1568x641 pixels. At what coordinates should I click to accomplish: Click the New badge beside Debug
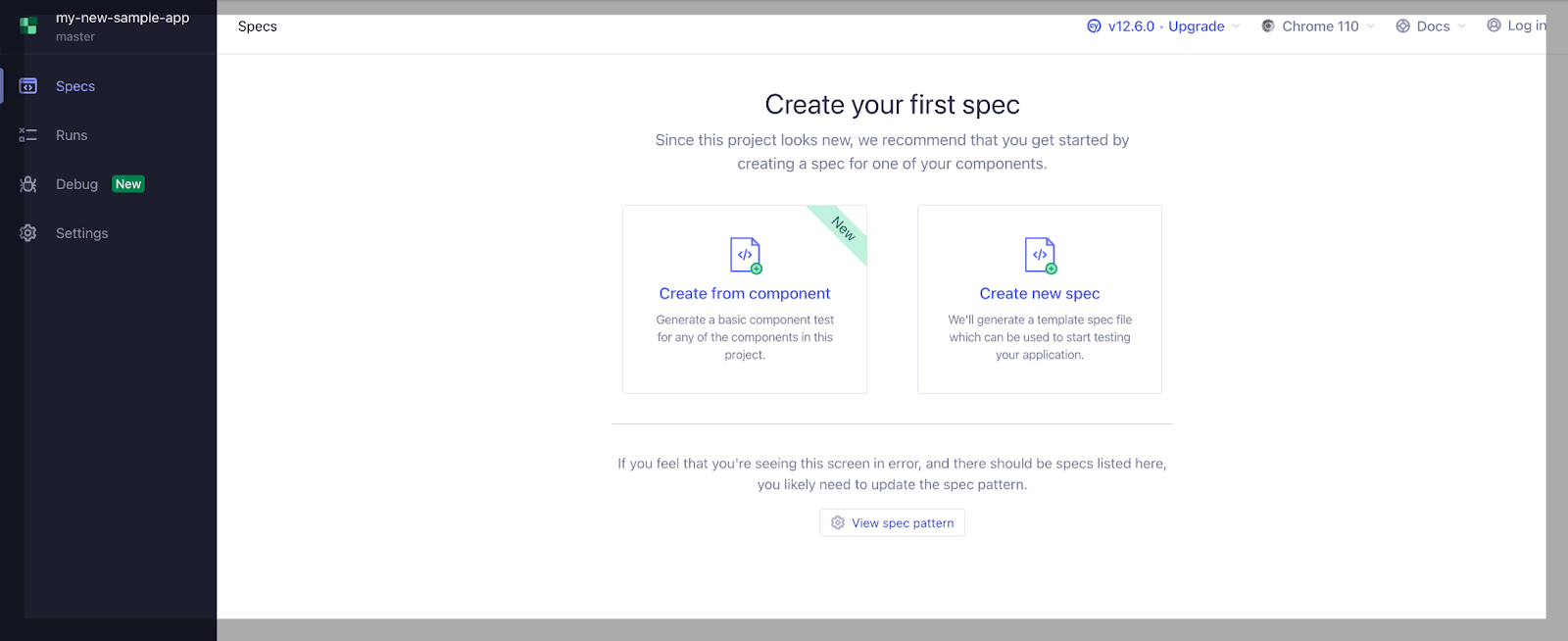coord(128,184)
